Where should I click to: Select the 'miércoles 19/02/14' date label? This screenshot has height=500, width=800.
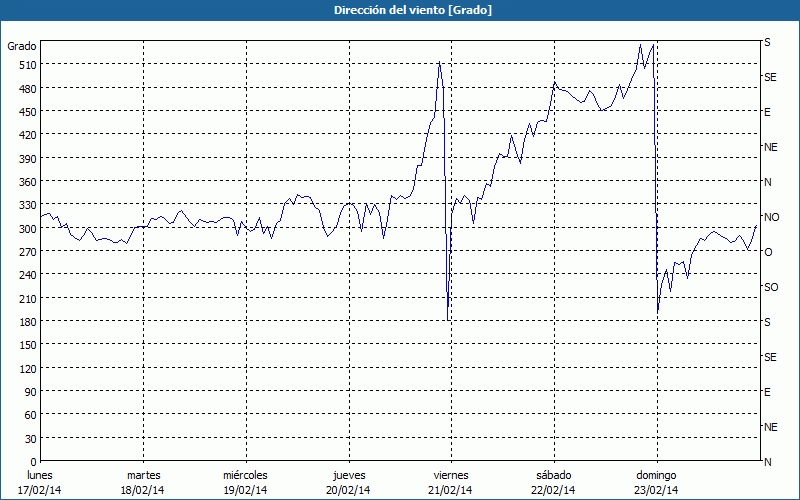(245, 482)
